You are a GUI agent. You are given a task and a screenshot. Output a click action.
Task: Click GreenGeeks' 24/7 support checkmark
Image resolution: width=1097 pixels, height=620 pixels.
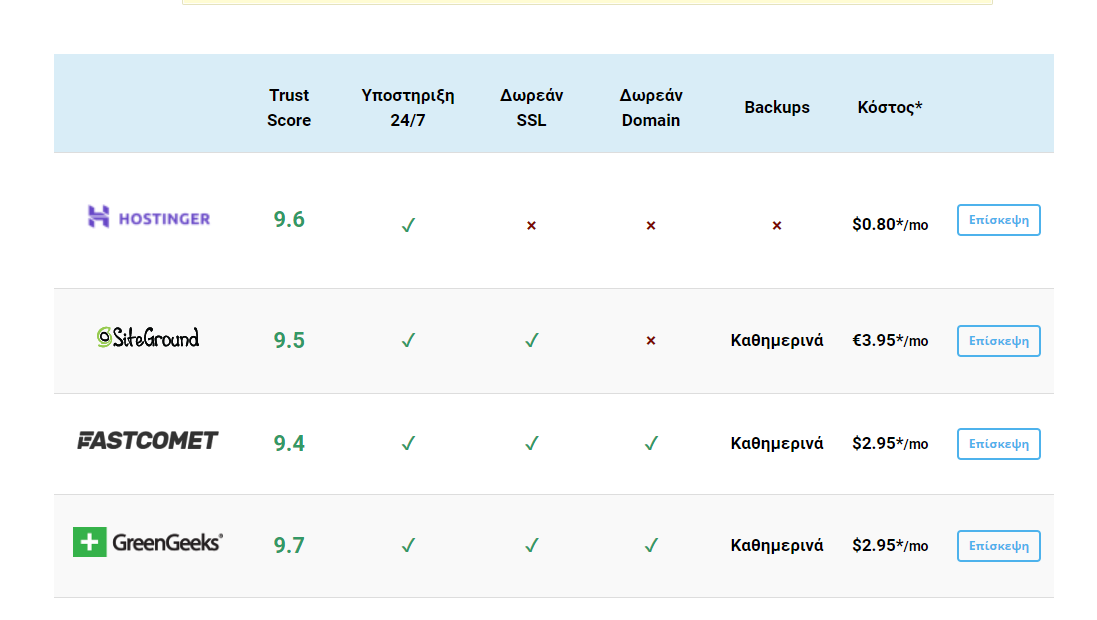[x=408, y=545]
